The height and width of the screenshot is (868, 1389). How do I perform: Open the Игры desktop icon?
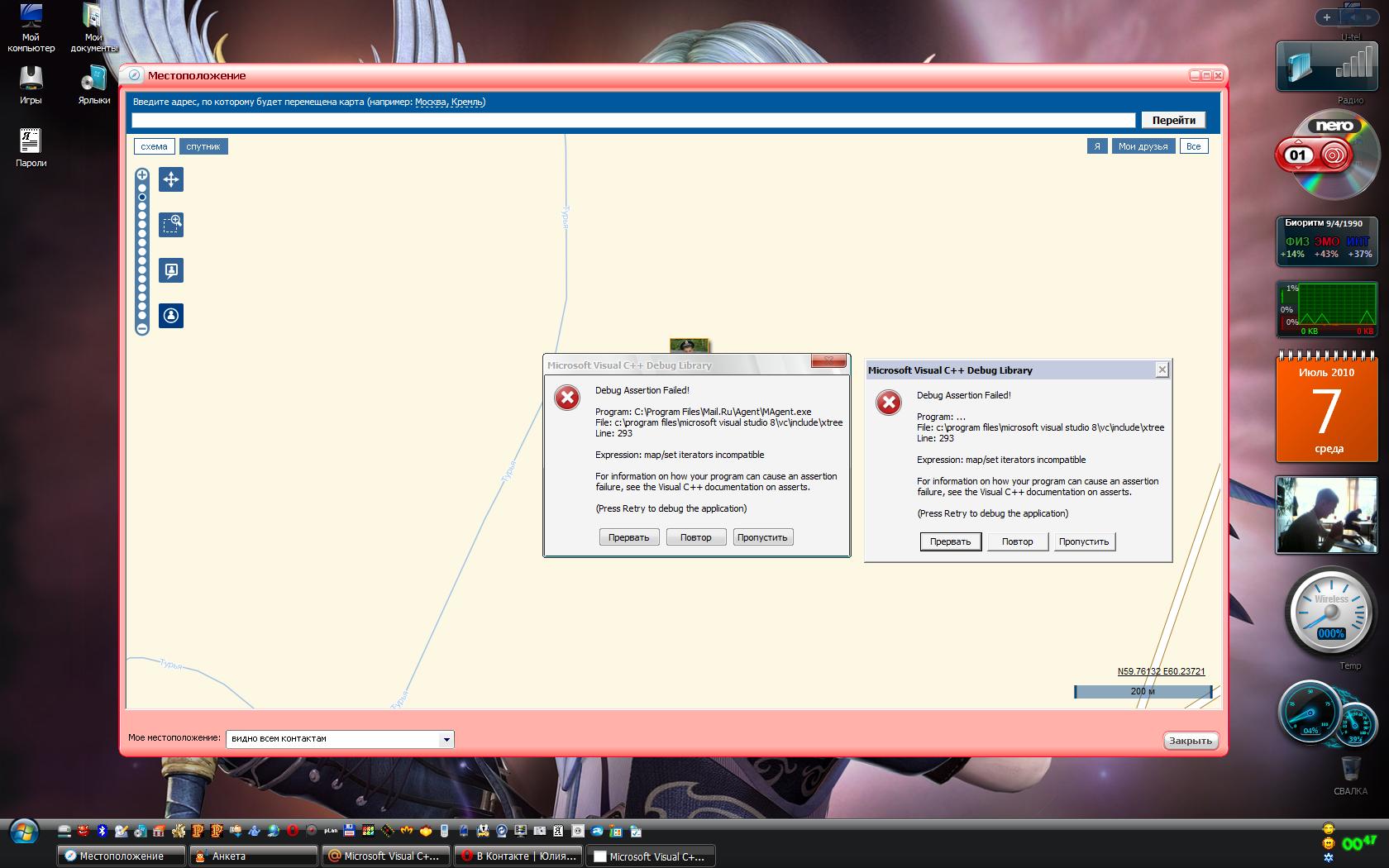[31, 85]
